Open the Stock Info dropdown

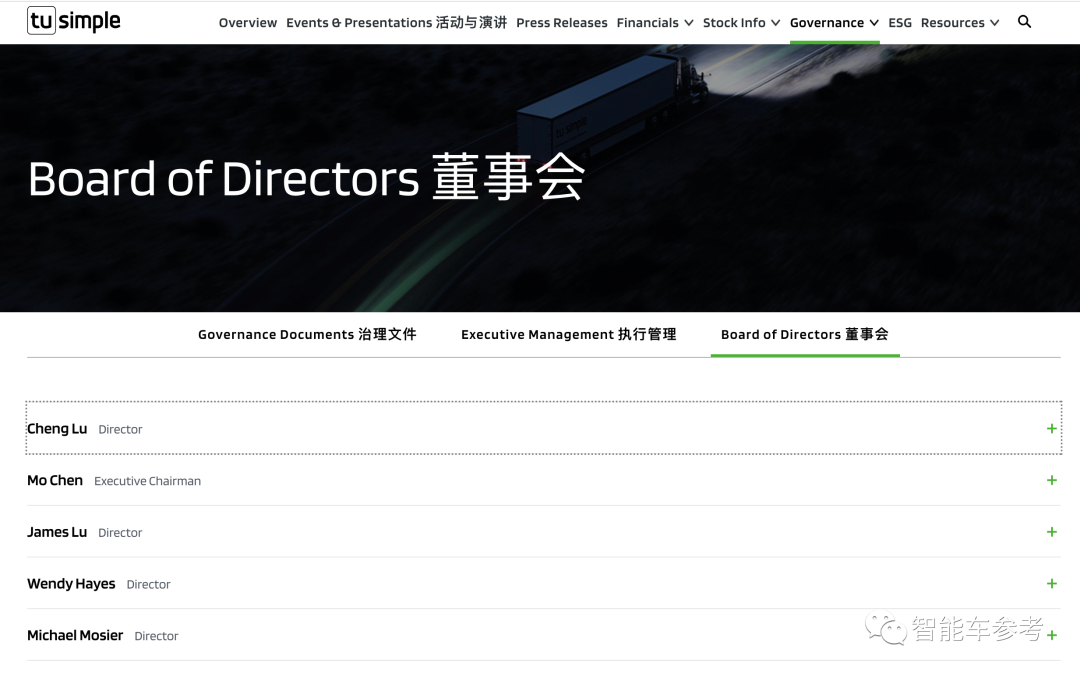click(740, 22)
